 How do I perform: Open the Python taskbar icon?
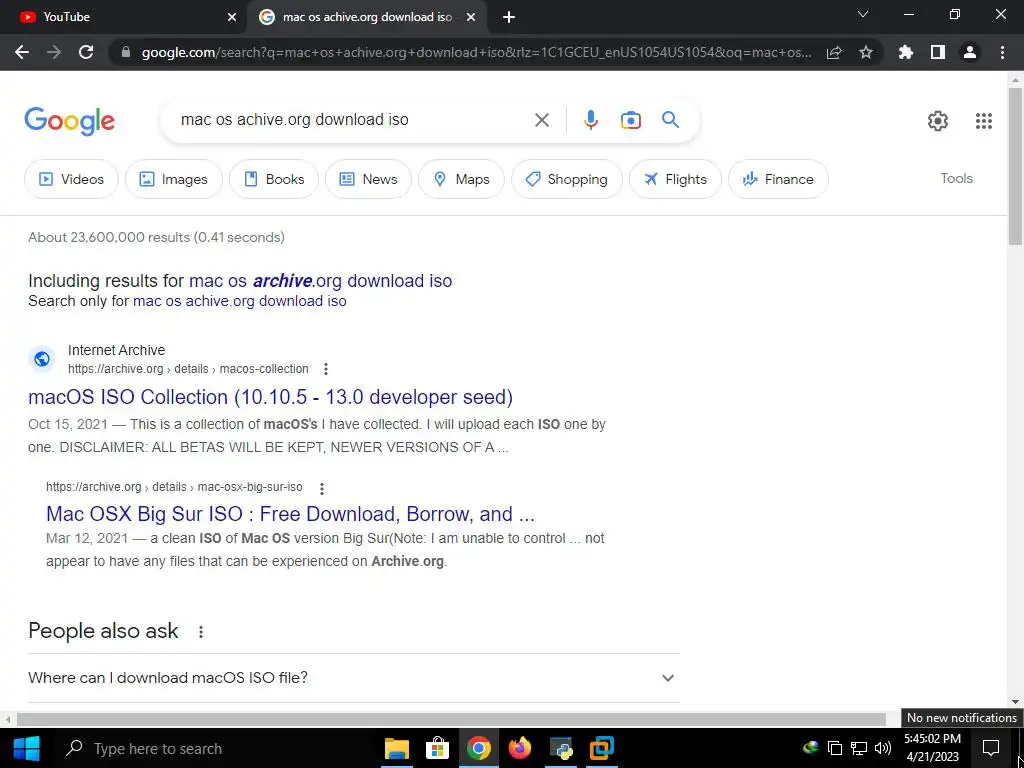[560, 748]
